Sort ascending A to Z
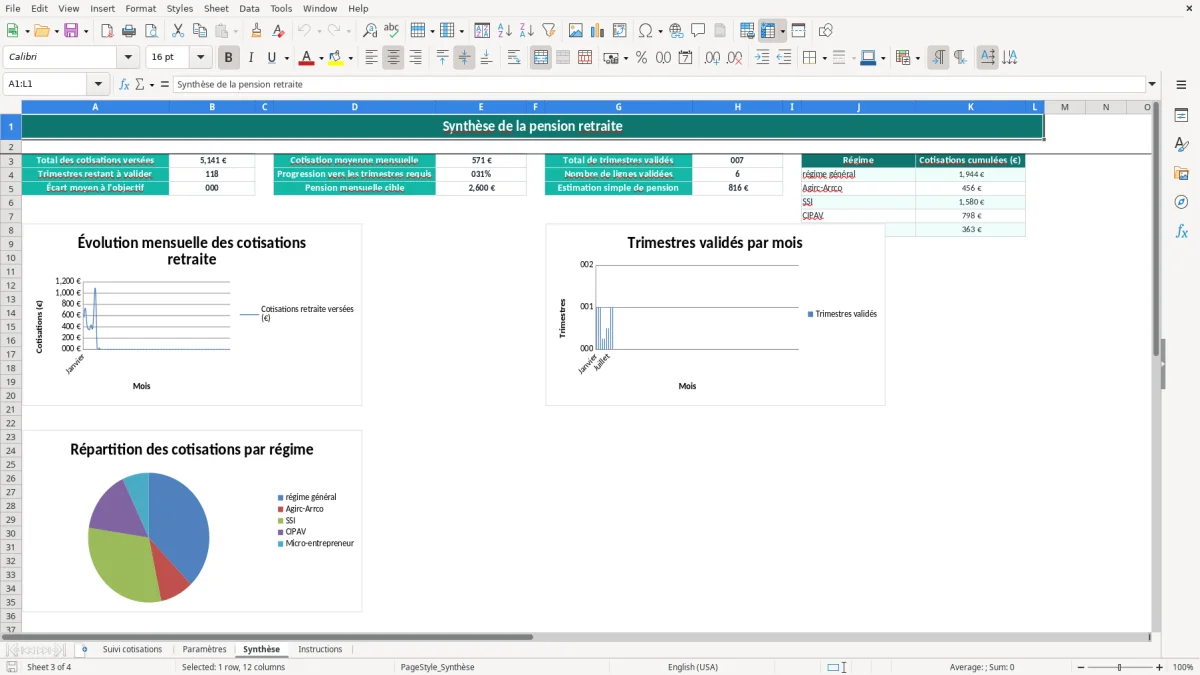The height and width of the screenshot is (675, 1200). click(x=505, y=31)
